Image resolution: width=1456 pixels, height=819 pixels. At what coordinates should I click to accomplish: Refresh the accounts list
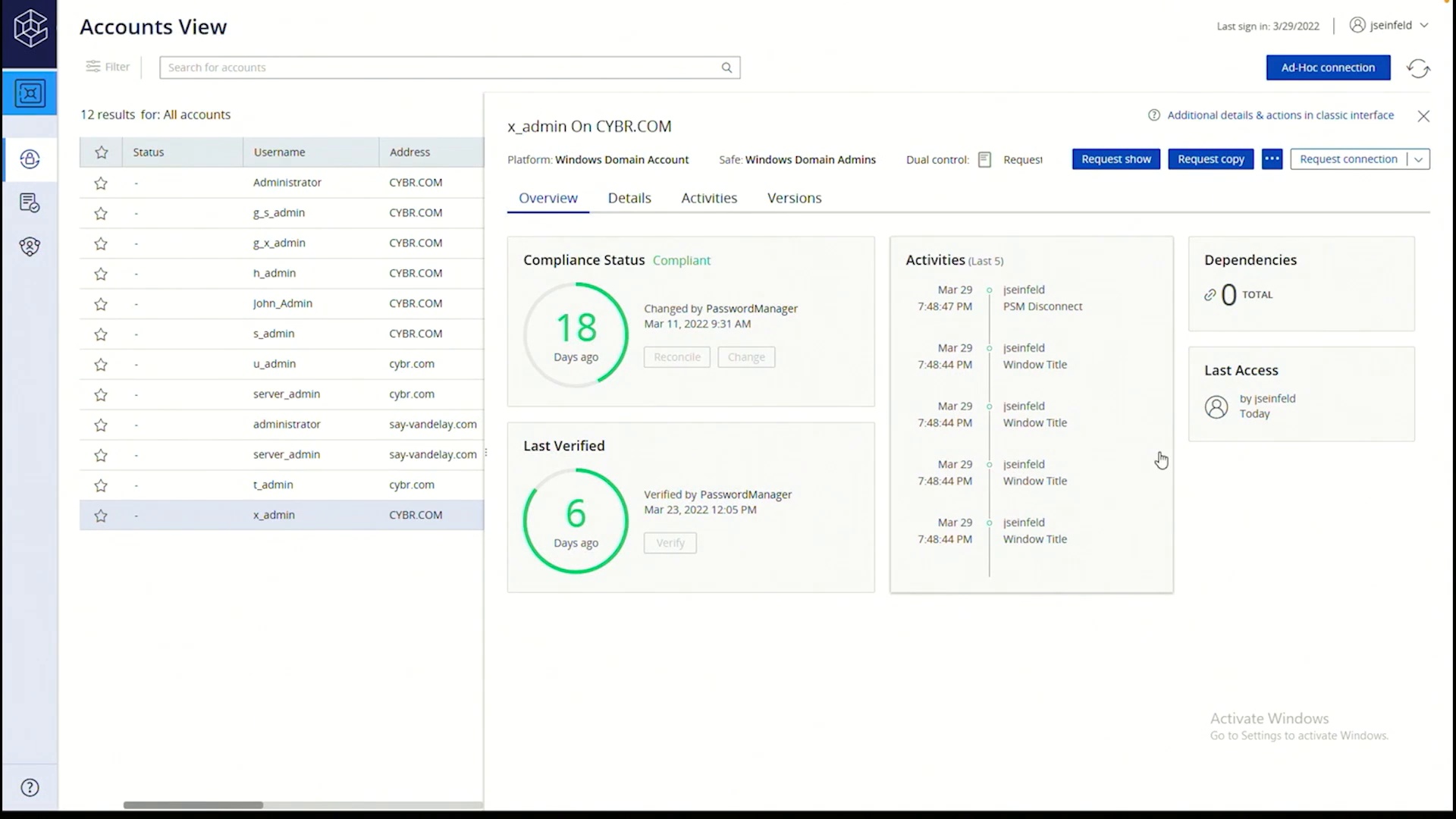pos(1417,68)
